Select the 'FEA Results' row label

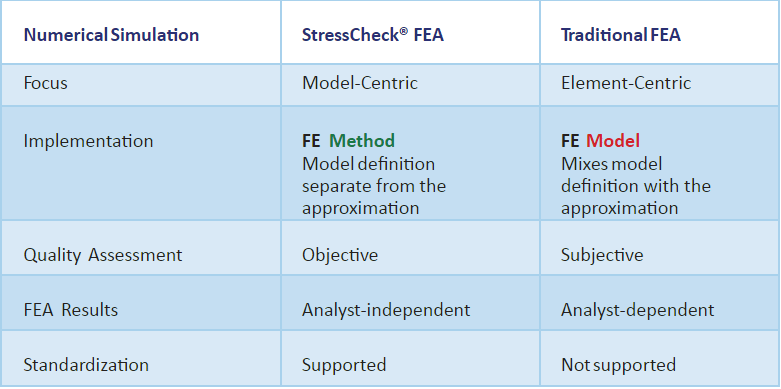[71, 310]
